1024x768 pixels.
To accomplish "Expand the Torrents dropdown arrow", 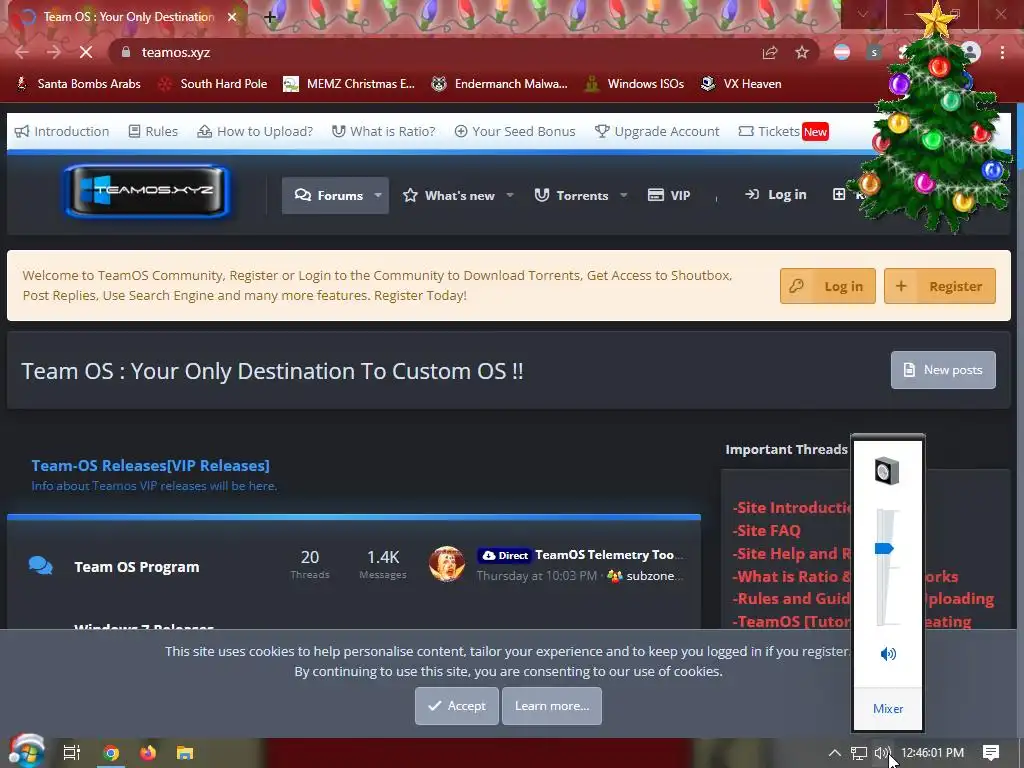I will (x=624, y=195).
